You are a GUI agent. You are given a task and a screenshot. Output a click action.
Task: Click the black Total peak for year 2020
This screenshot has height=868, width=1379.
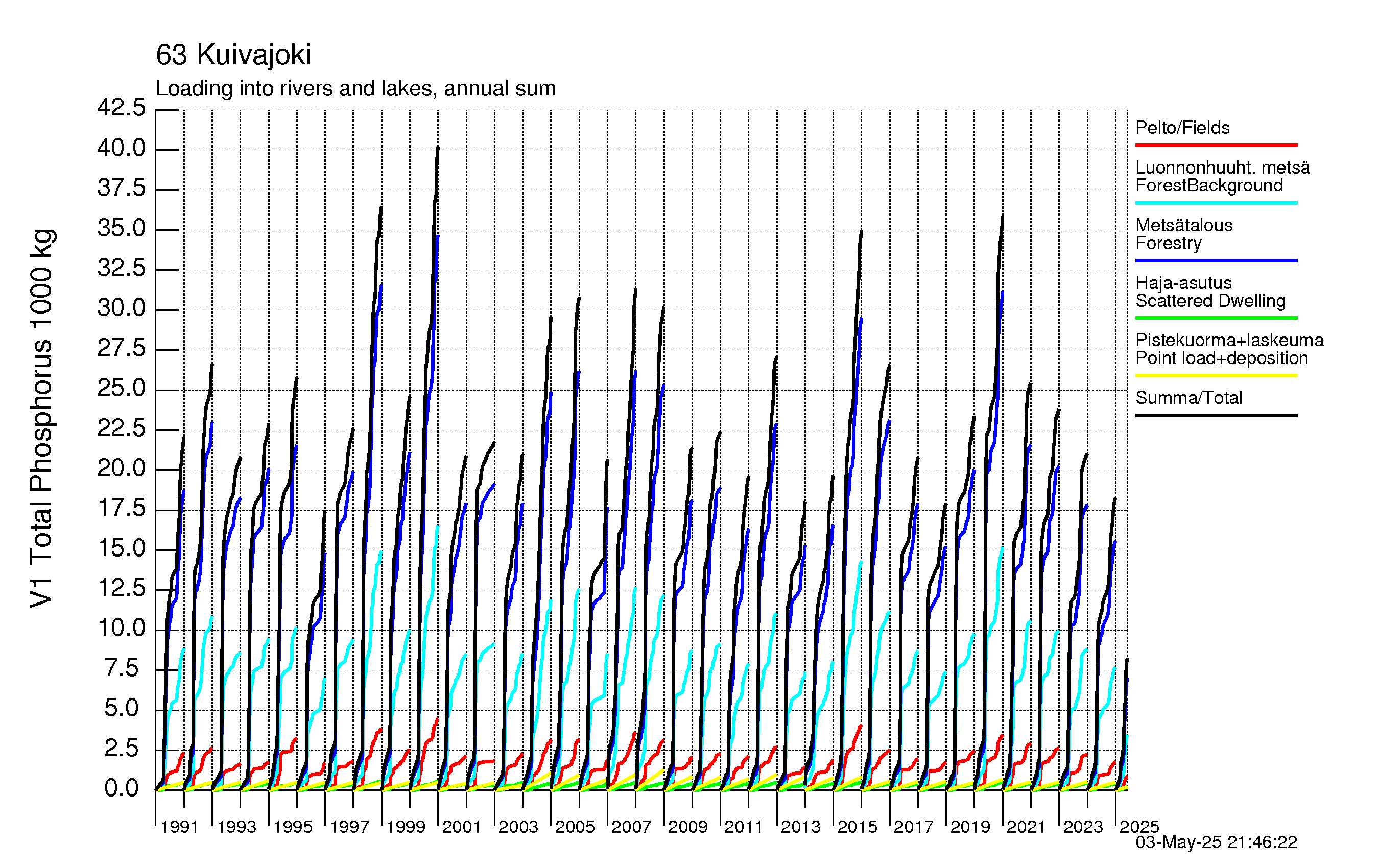tap(1002, 218)
